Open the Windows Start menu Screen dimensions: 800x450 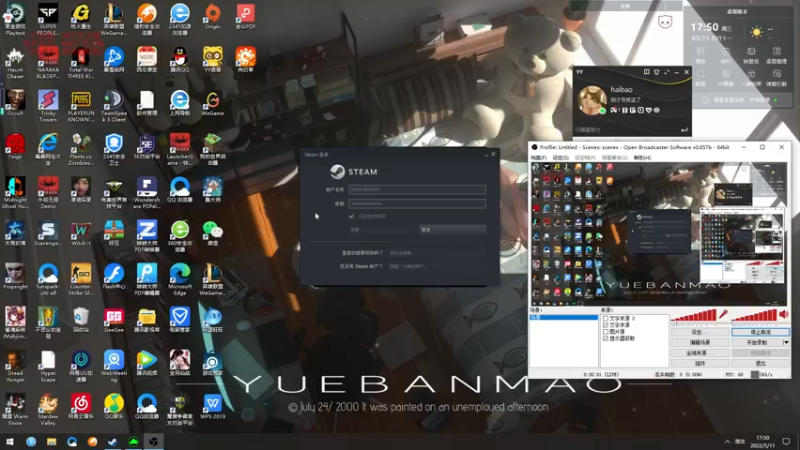point(10,441)
